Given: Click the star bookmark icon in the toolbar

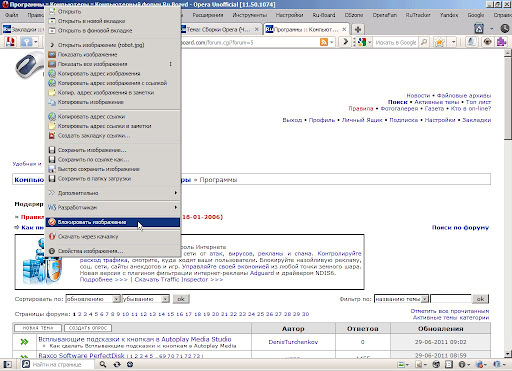Looking at the screenshot, I should tap(440, 42).
